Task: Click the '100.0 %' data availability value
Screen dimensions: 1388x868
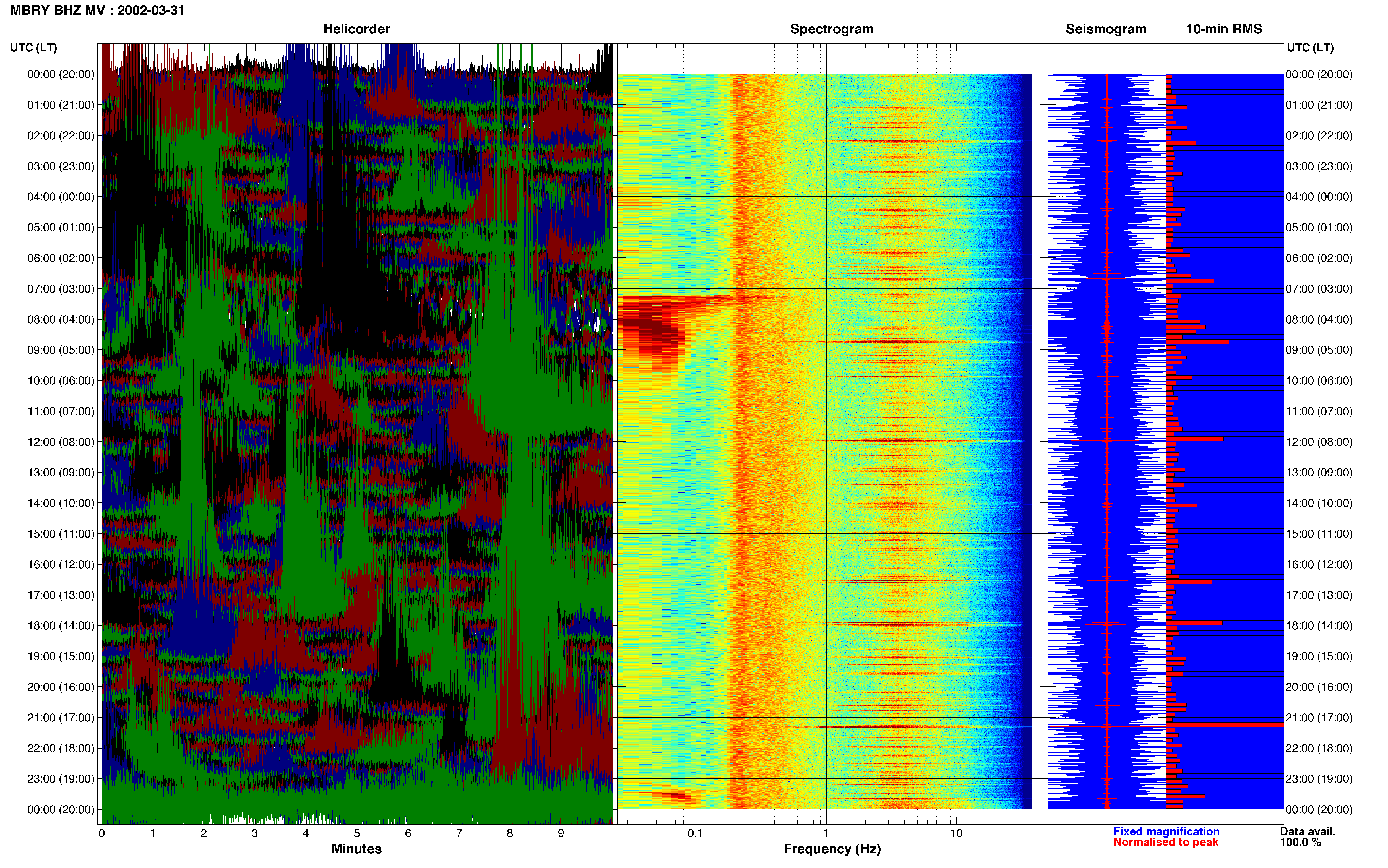Action: pos(1301,842)
